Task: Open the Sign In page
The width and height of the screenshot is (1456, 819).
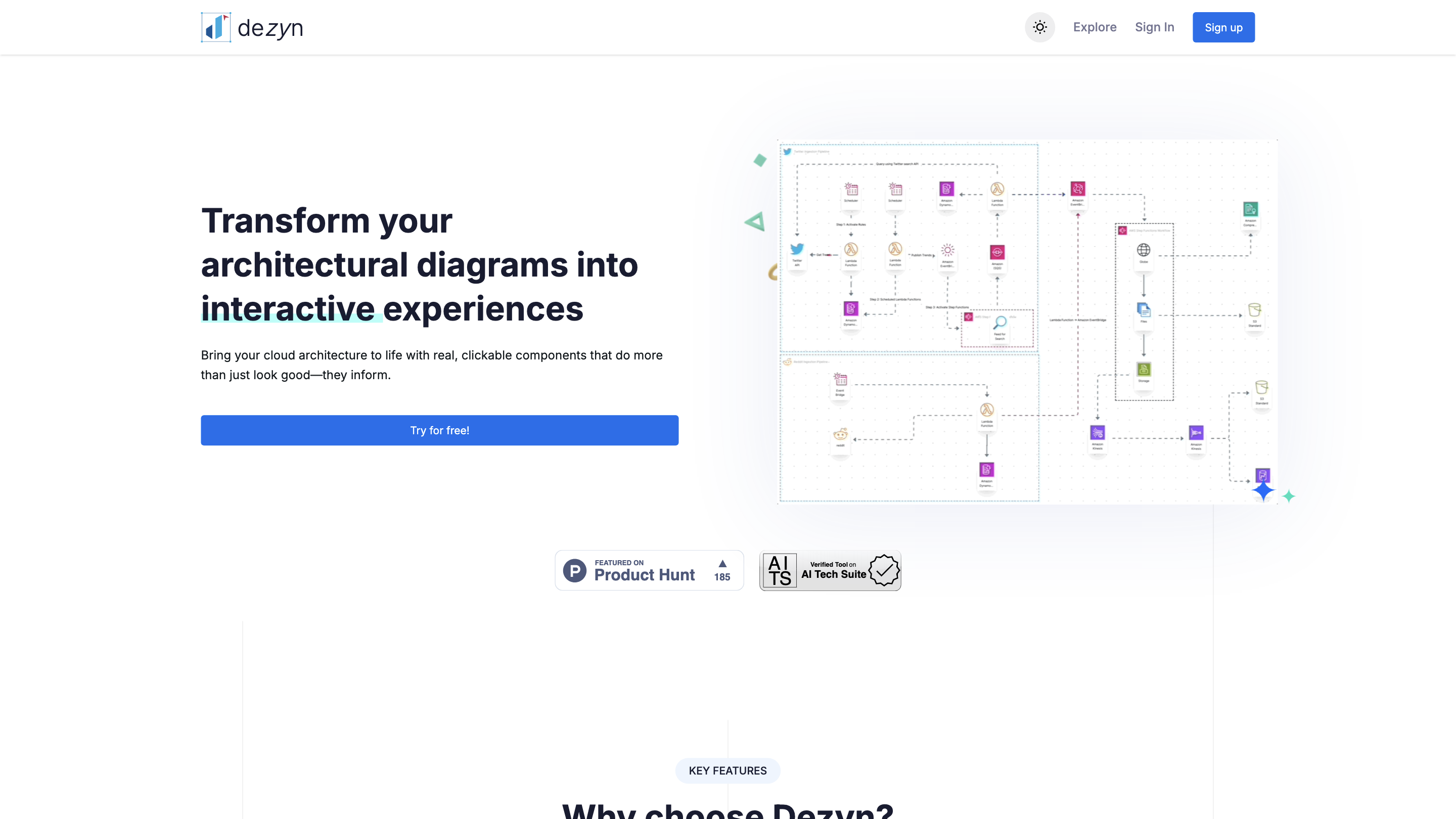Action: tap(1154, 27)
